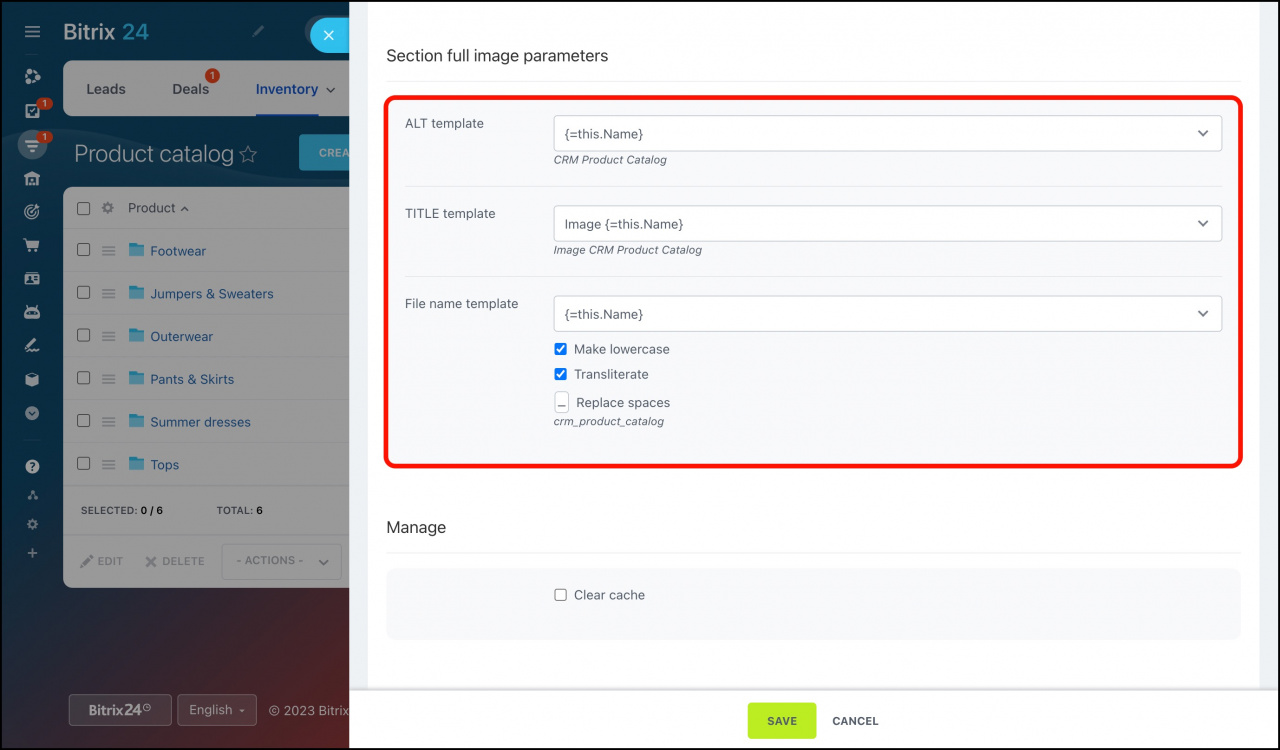This screenshot has width=1280, height=750.
Task: Enable the Clear cache checkbox
Action: pyautogui.click(x=560, y=595)
